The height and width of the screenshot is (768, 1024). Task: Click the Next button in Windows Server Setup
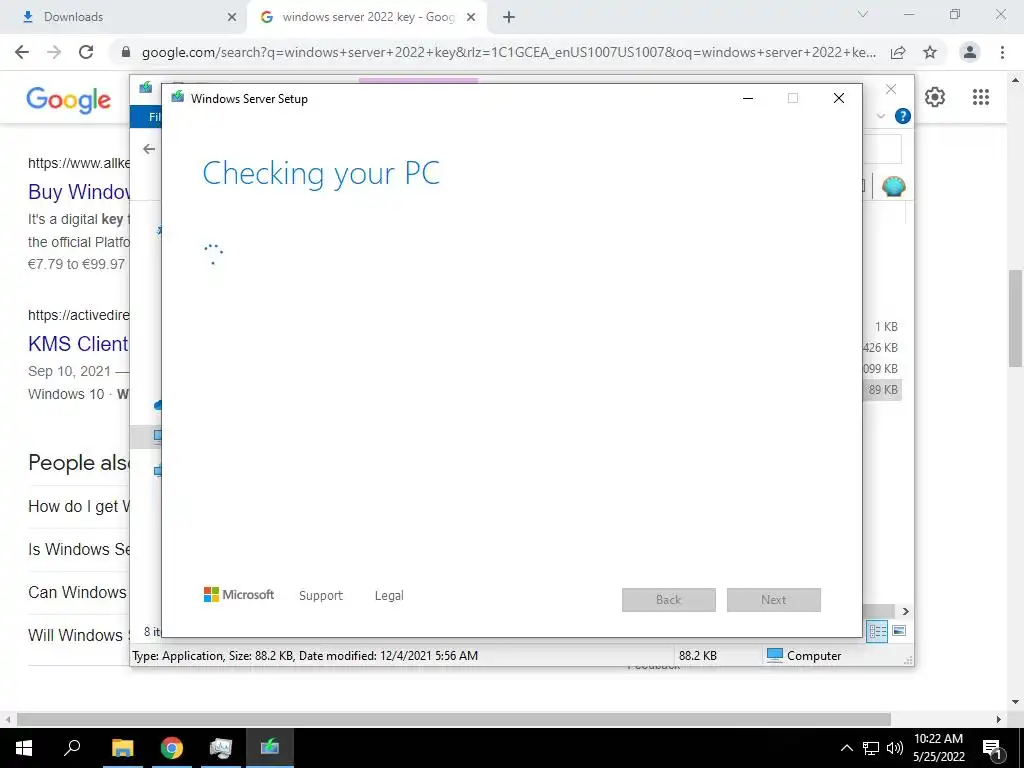click(x=773, y=600)
